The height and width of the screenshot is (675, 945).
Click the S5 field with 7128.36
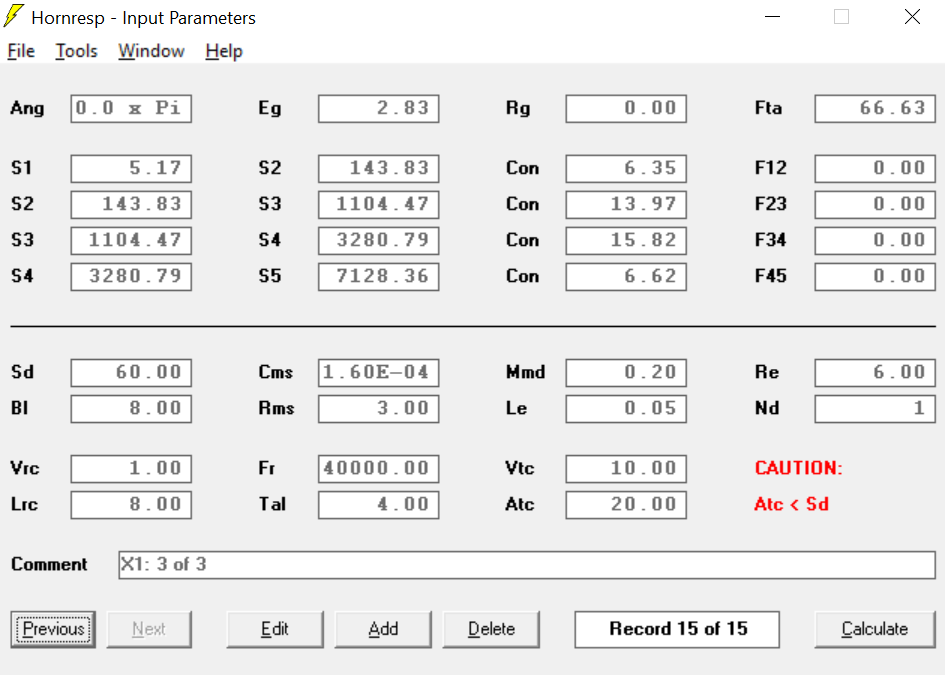pos(378,277)
